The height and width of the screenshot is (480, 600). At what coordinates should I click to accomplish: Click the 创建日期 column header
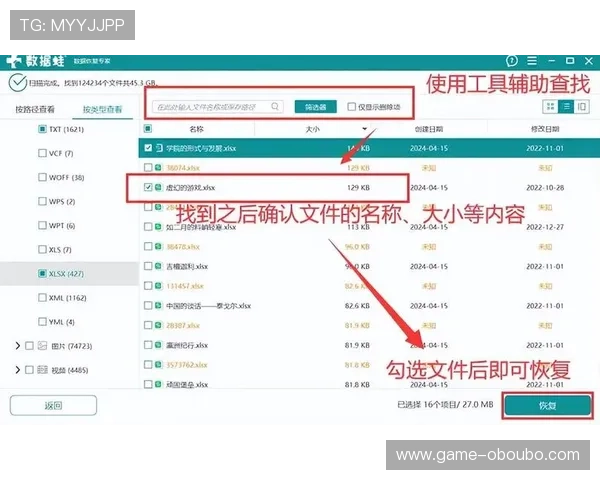click(429, 129)
